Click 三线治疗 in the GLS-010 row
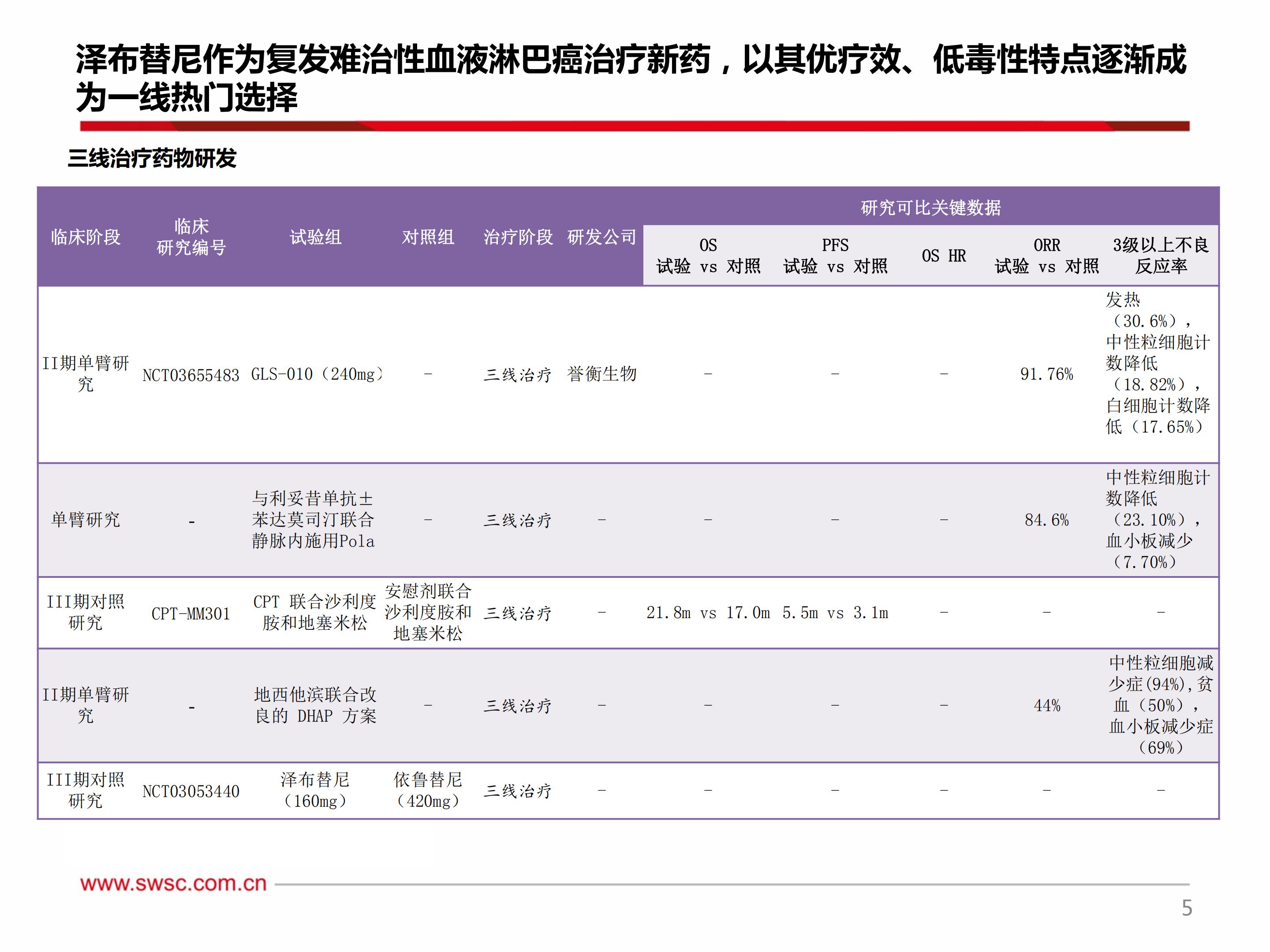 (x=518, y=375)
